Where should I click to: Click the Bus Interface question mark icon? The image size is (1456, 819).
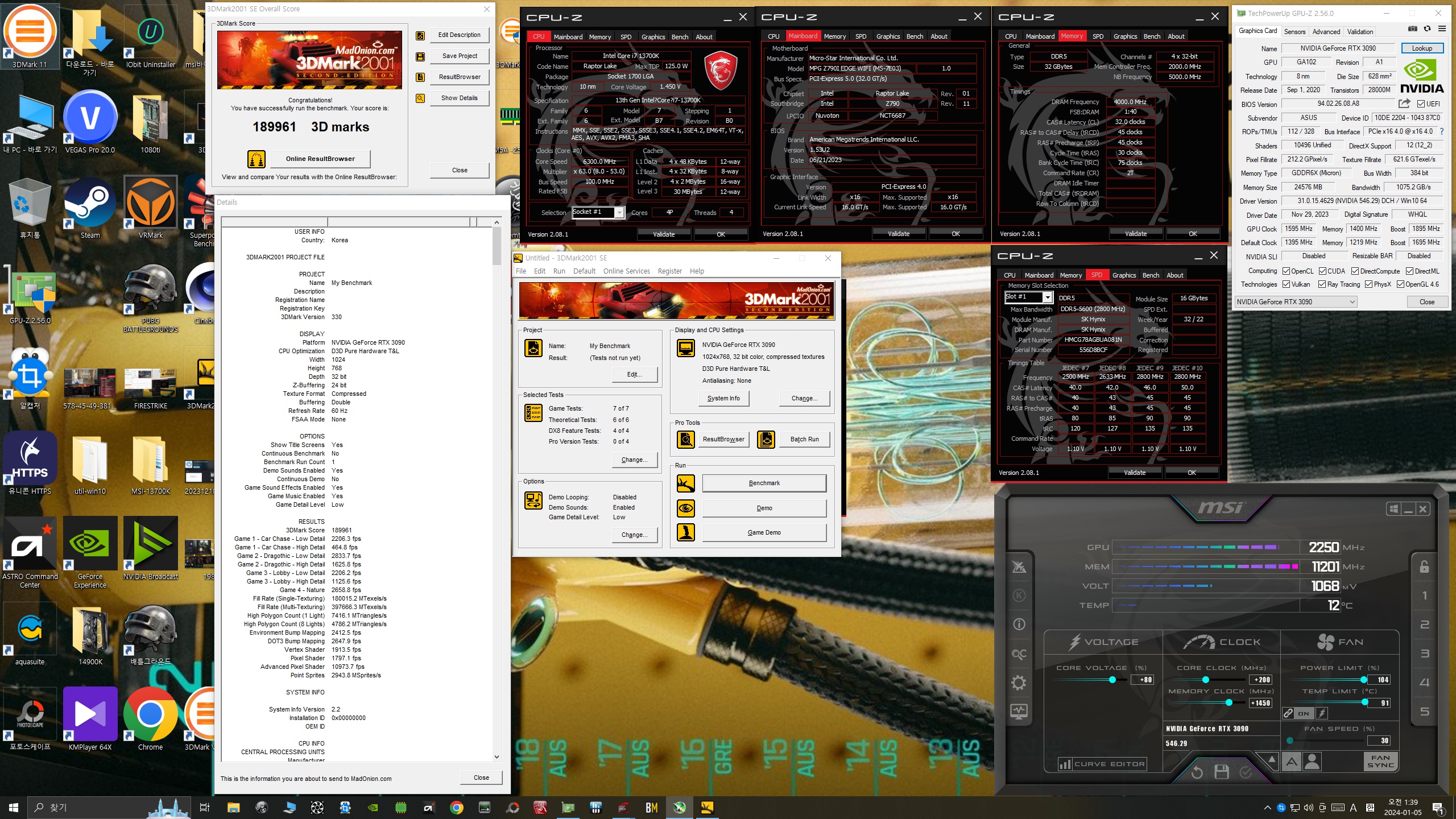click(1442, 131)
